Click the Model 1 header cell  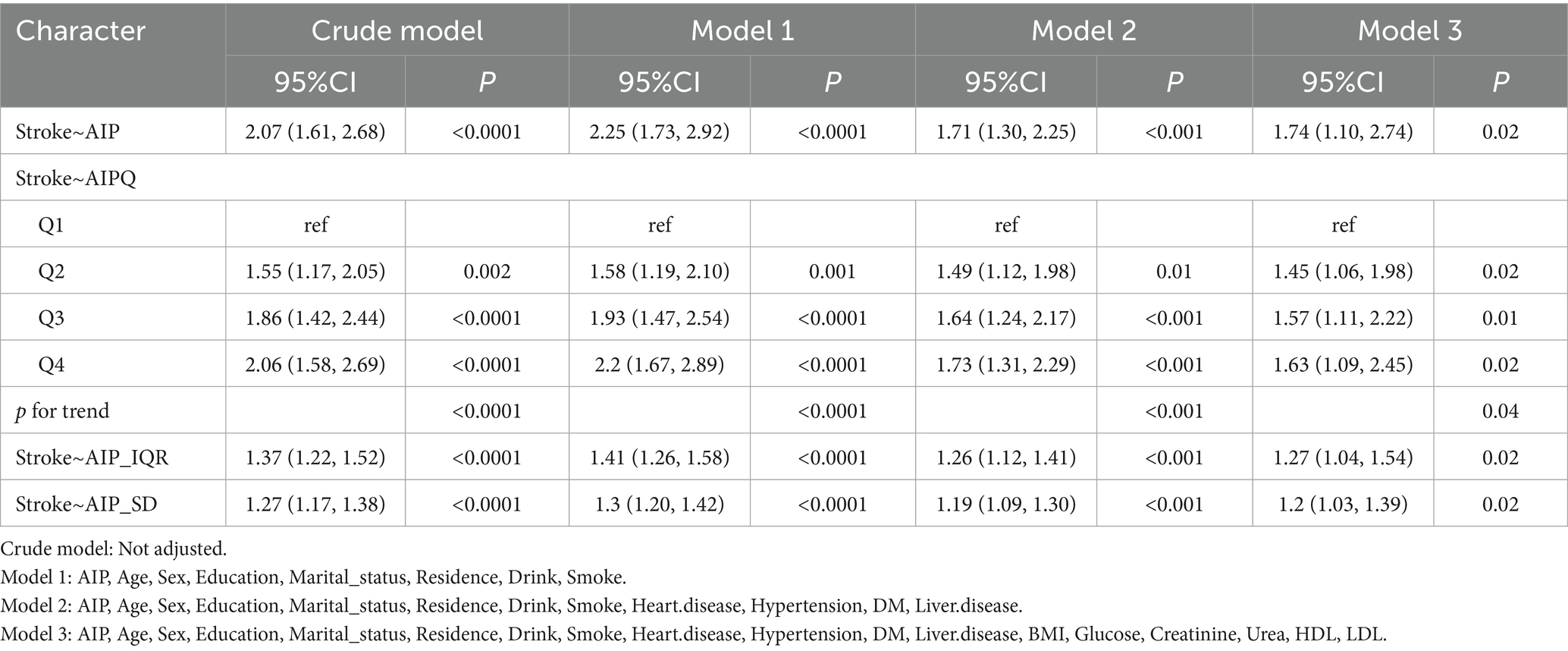coord(742,30)
